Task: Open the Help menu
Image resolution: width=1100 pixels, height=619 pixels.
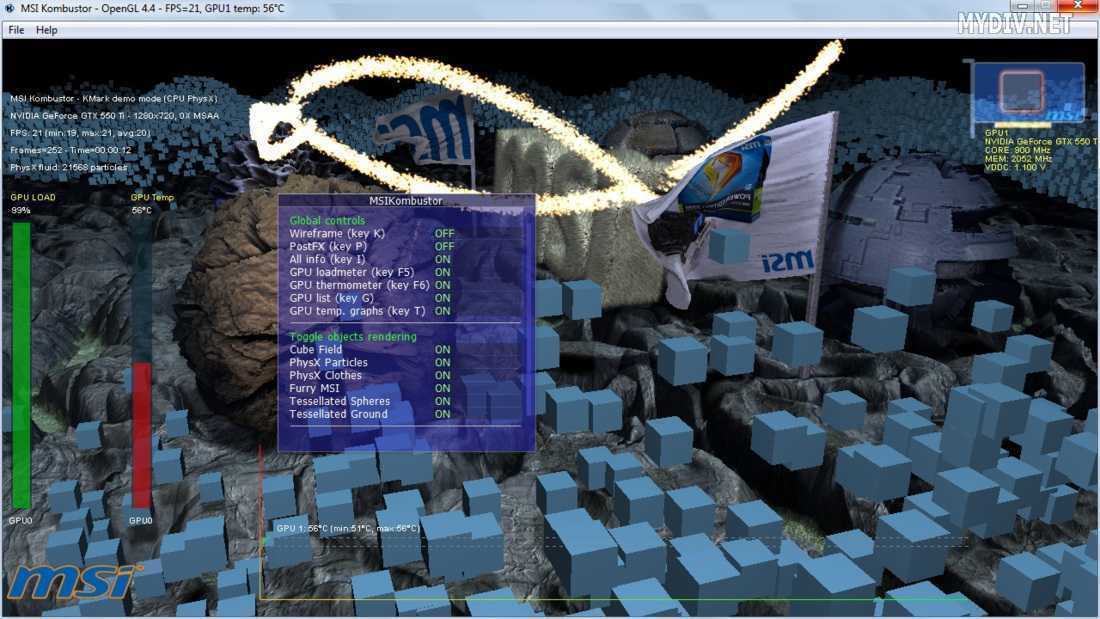Action: pyautogui.click(x=47, y=30)
